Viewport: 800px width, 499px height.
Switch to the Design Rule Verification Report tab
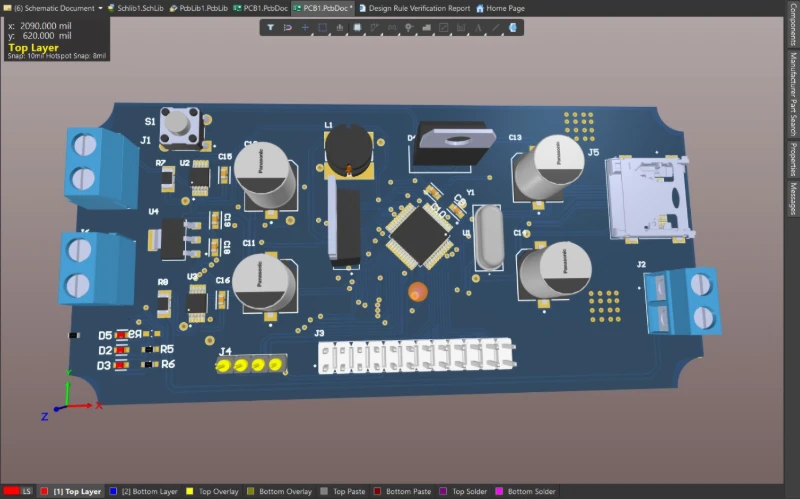click(418, 7)
